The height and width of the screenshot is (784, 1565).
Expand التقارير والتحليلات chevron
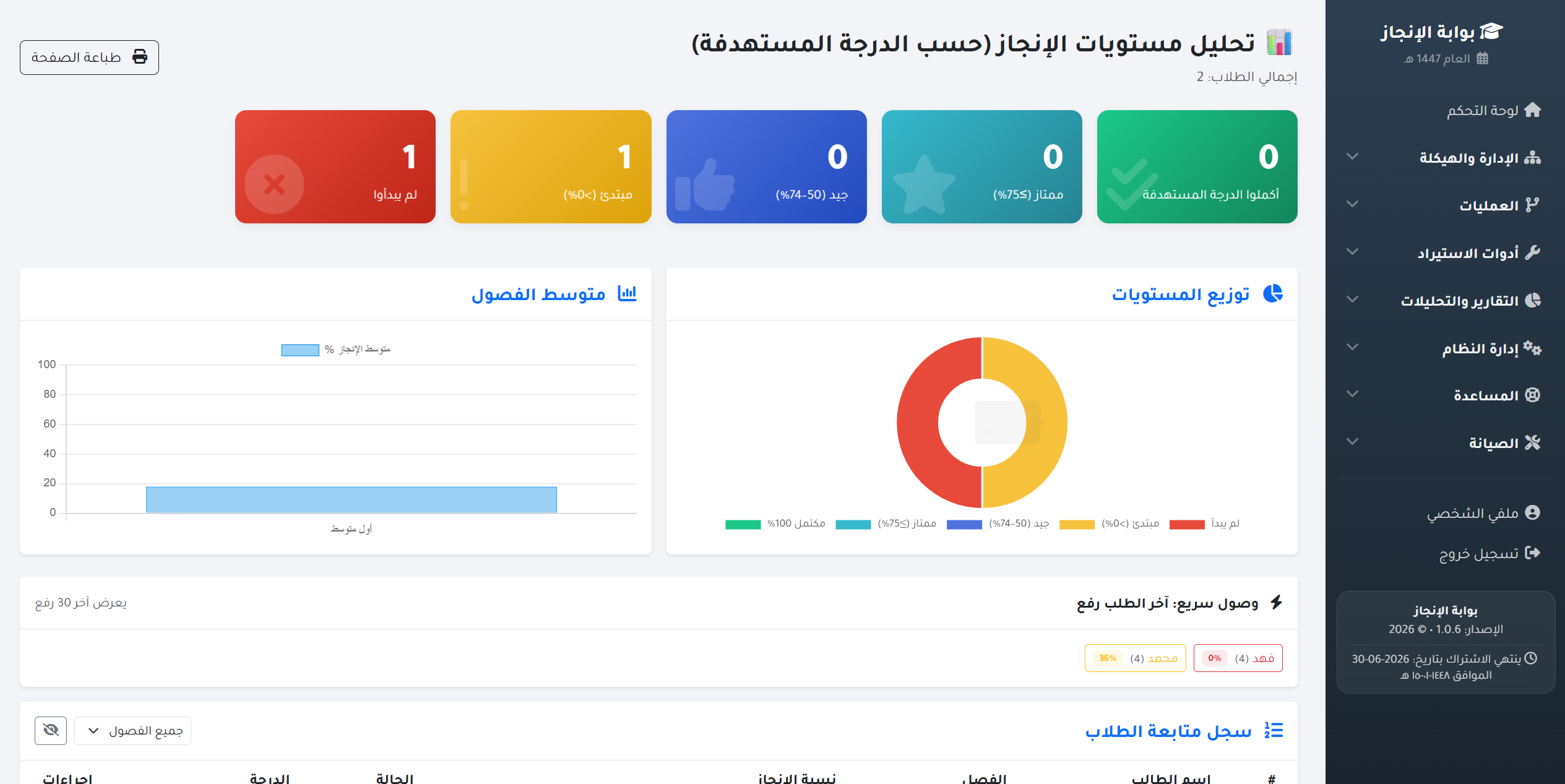(x=1353, y=299)
